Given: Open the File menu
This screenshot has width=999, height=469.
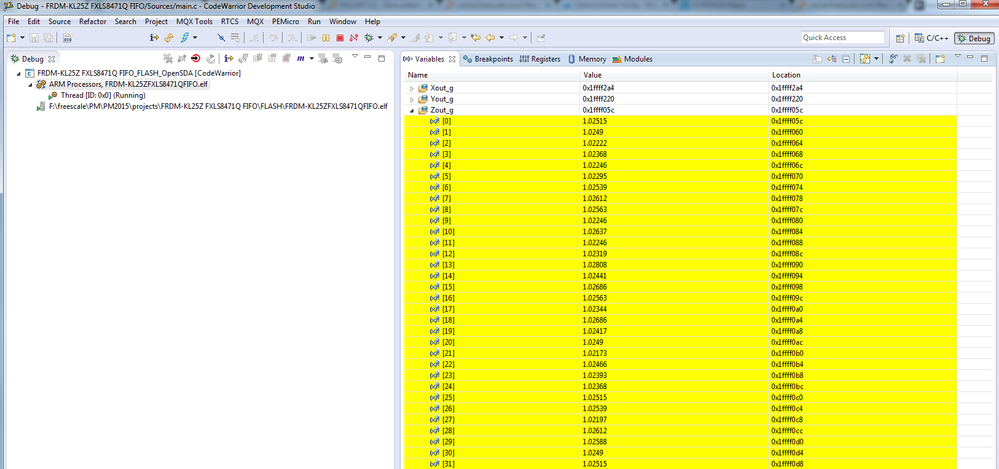Looking at the screenshot, I should 13,21.
